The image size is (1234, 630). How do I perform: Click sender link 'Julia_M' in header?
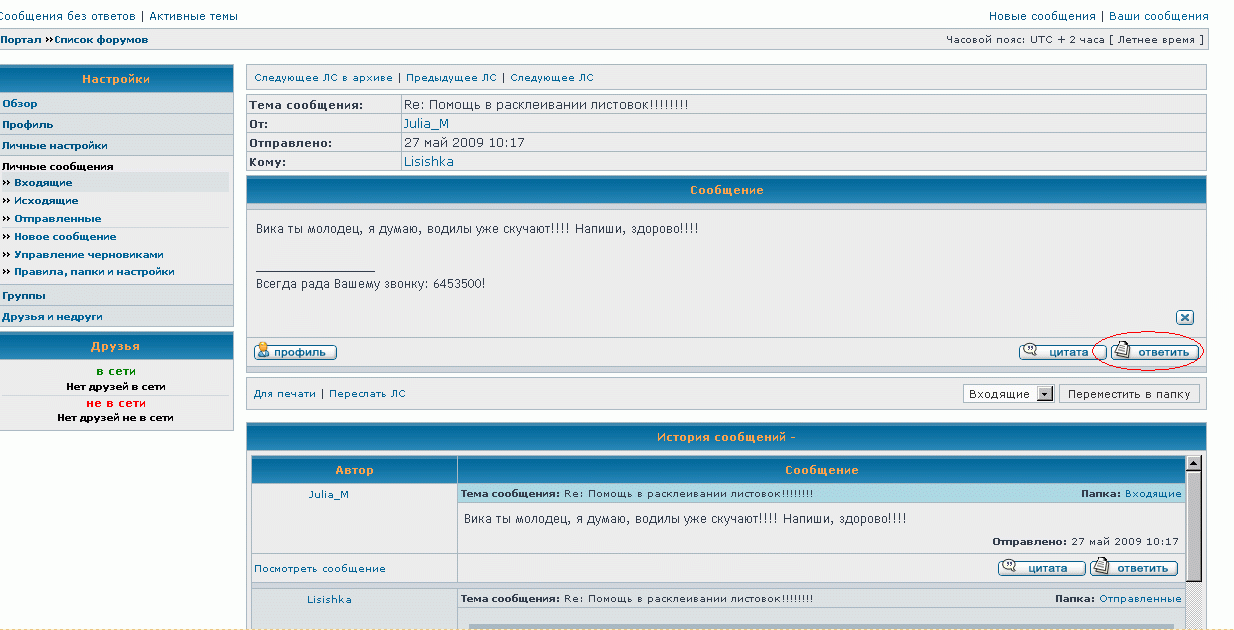426,123
